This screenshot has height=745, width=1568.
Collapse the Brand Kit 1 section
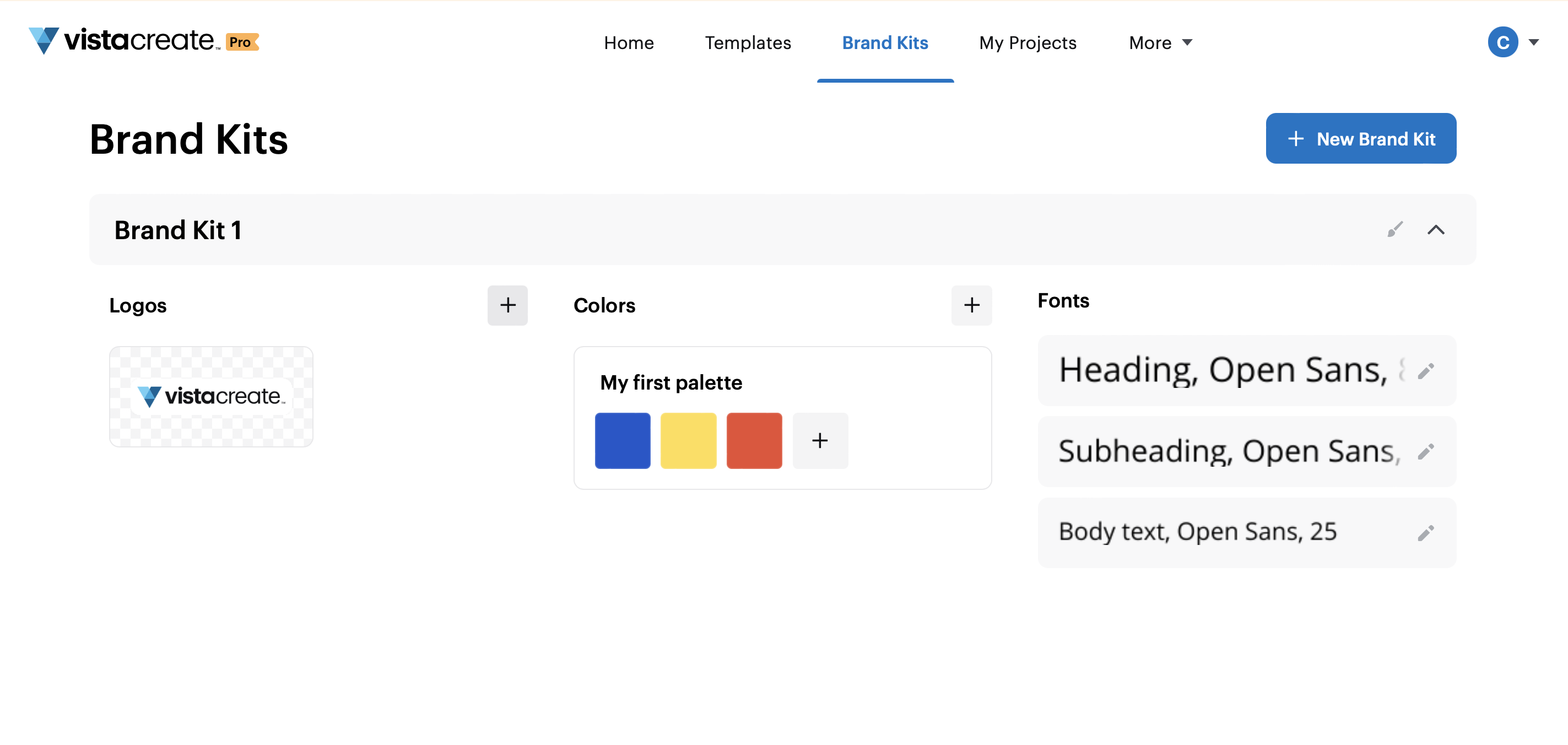tap(1436, 229)
